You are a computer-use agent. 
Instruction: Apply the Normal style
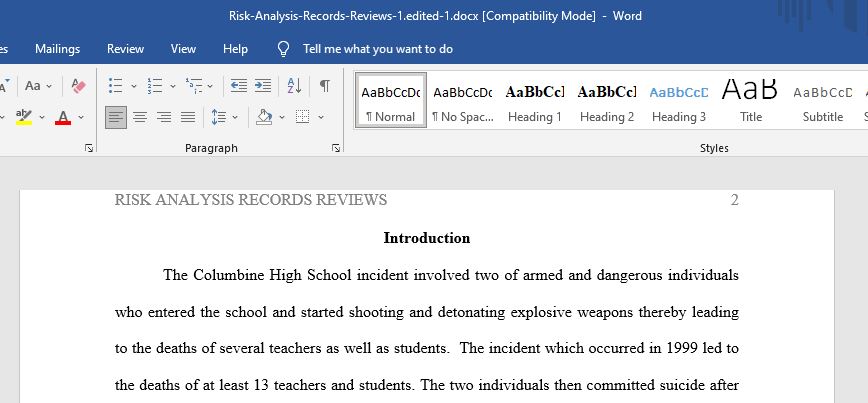[x=391, y=100]
